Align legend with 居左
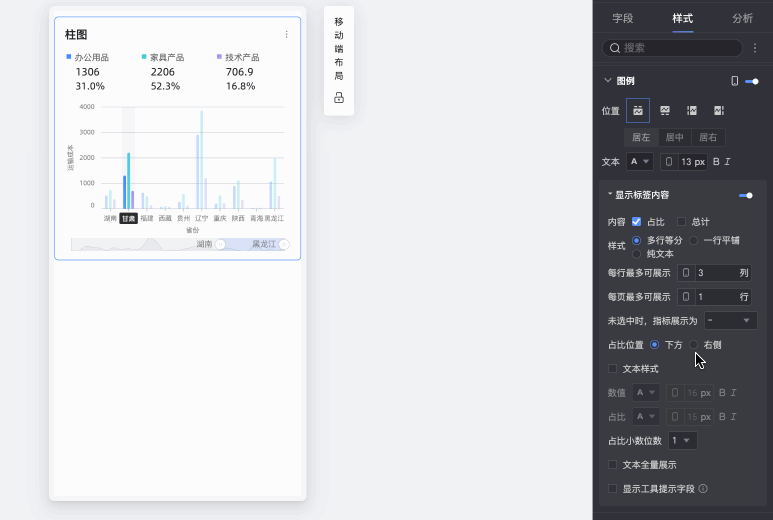Screen dimensions: 773x520 point(641,138)
